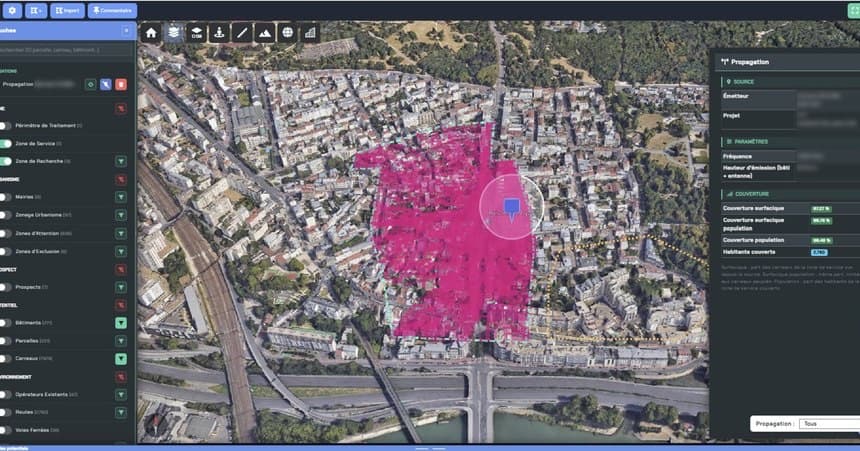The image size is (860, 451).
Task: Open the Propagation dropdown set to Tous
Action: [x=829, y=424]
